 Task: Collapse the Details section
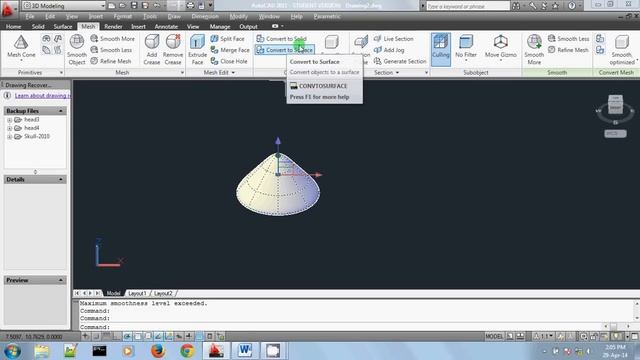coord(61,179)
